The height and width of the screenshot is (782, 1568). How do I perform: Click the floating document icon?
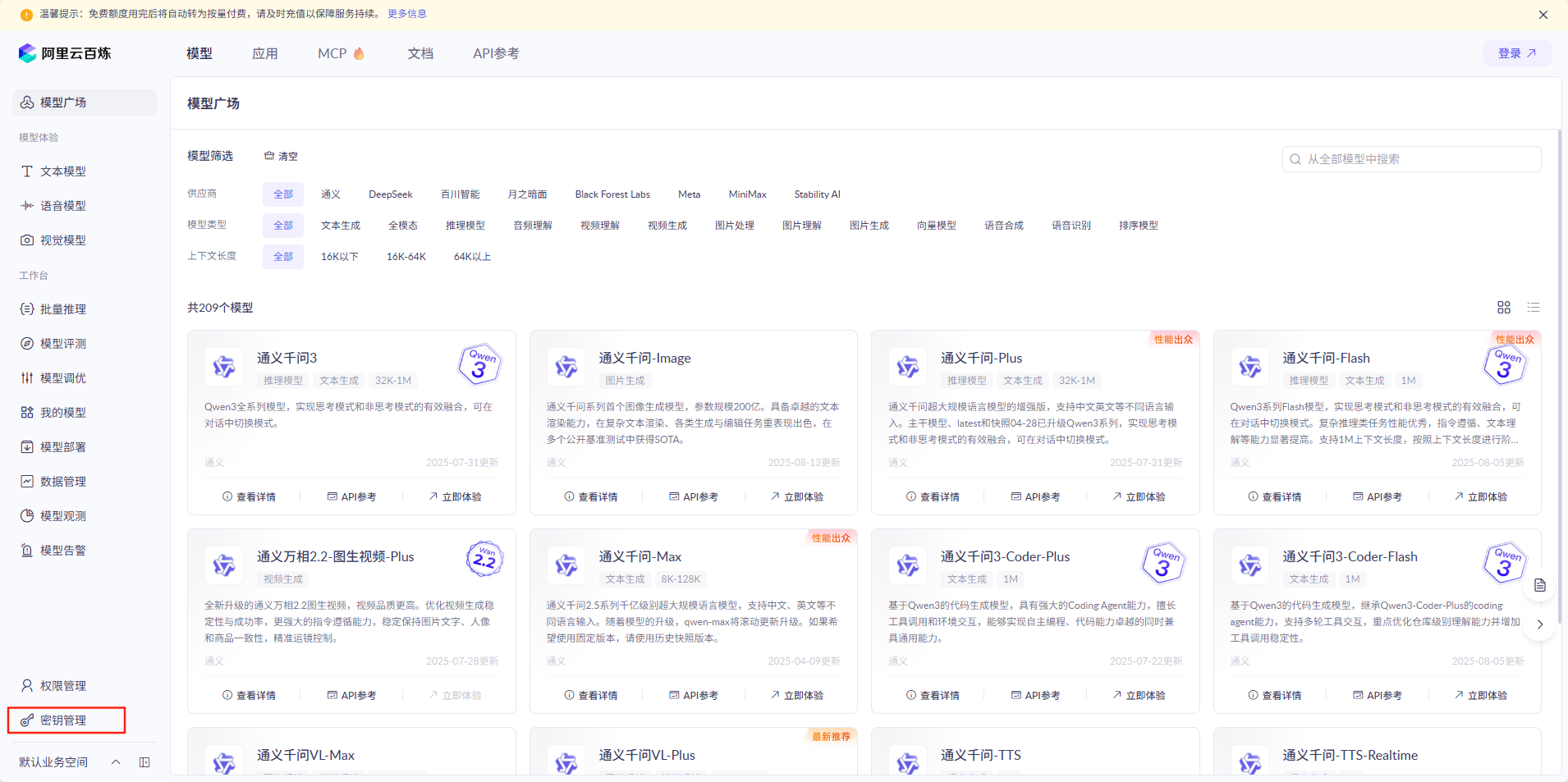coord(1540,586)
